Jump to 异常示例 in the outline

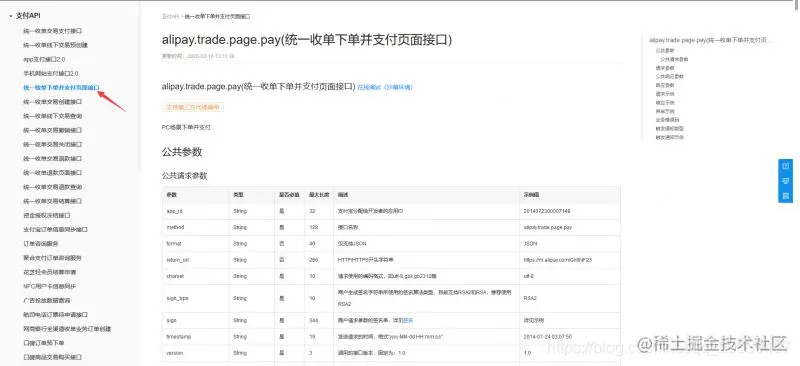665,111
